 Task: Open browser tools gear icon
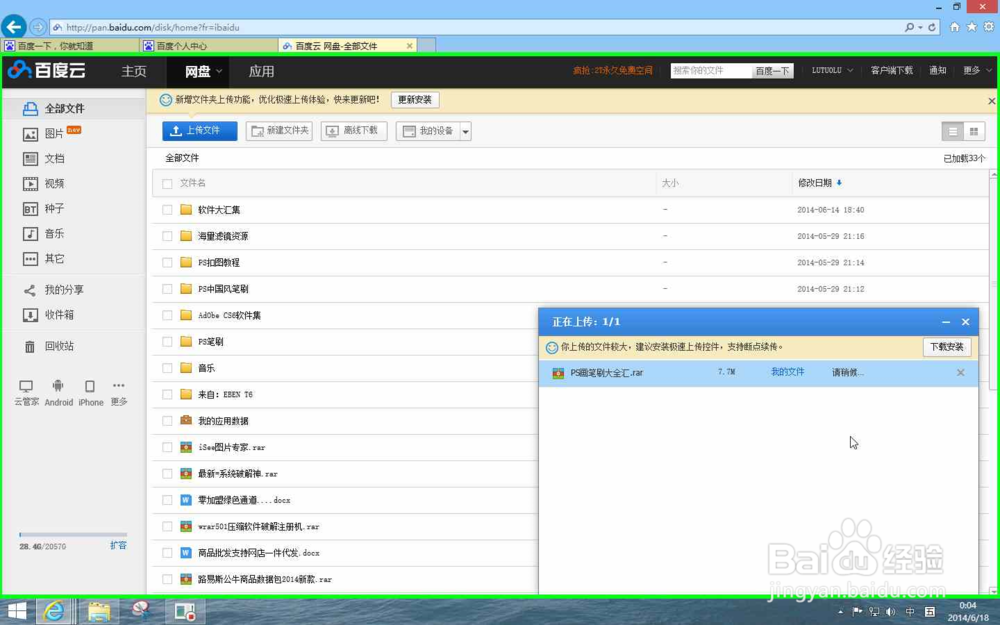click(989, 27)
